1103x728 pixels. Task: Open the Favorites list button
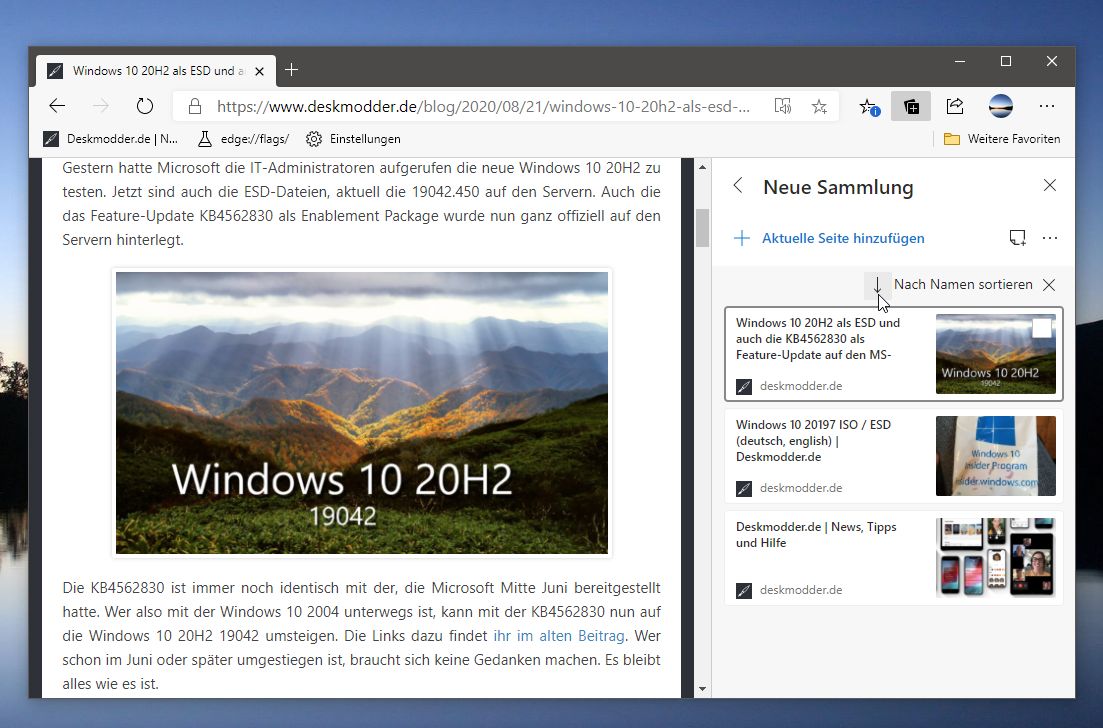(869, 106)
